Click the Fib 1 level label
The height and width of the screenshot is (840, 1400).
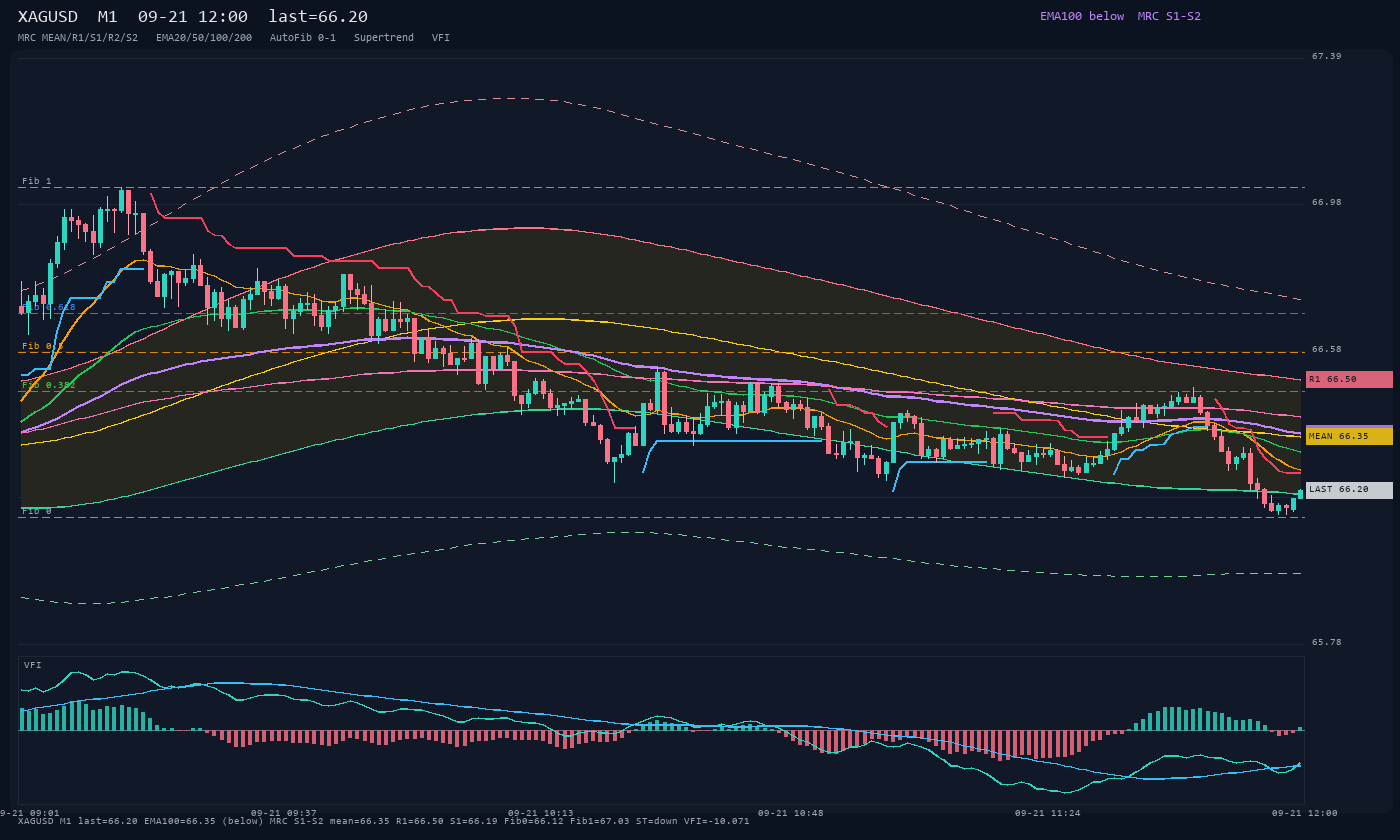pyautogui.click(x=37, y=181)
